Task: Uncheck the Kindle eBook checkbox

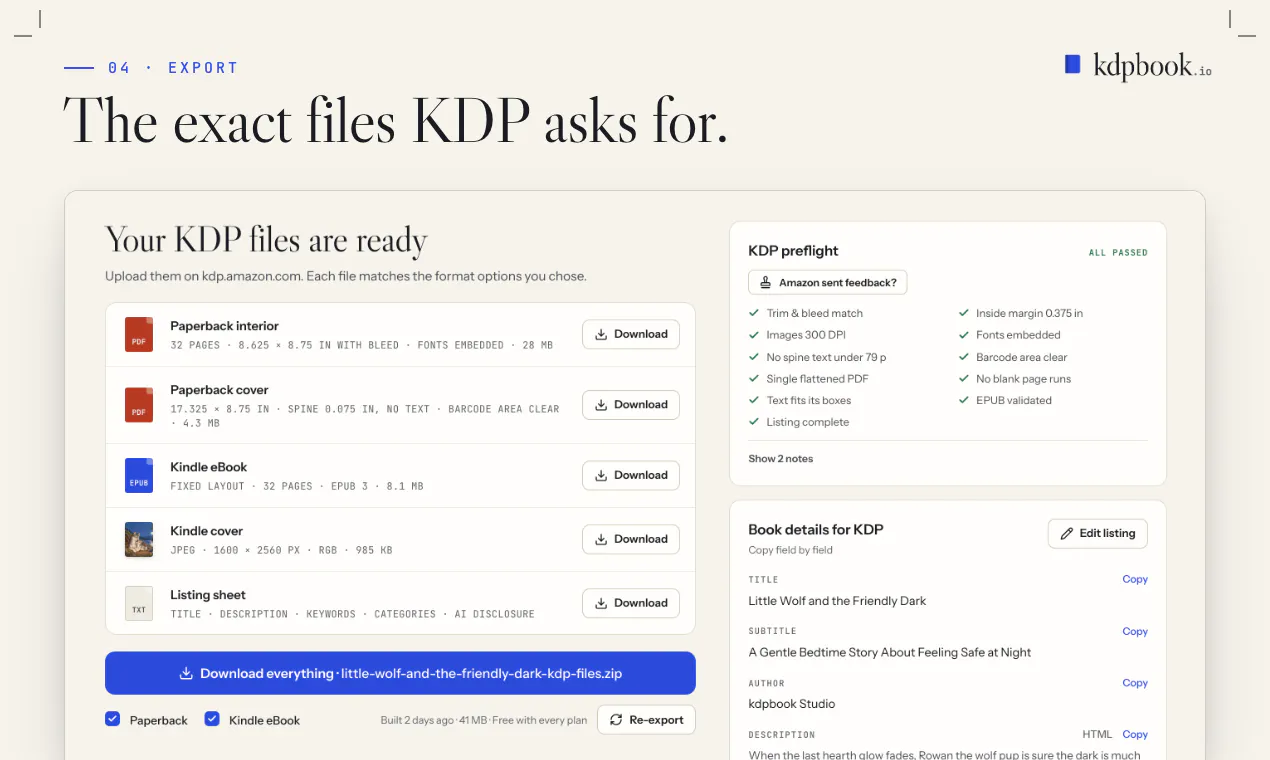Action: pyautogui.click(x=212, y=719)
